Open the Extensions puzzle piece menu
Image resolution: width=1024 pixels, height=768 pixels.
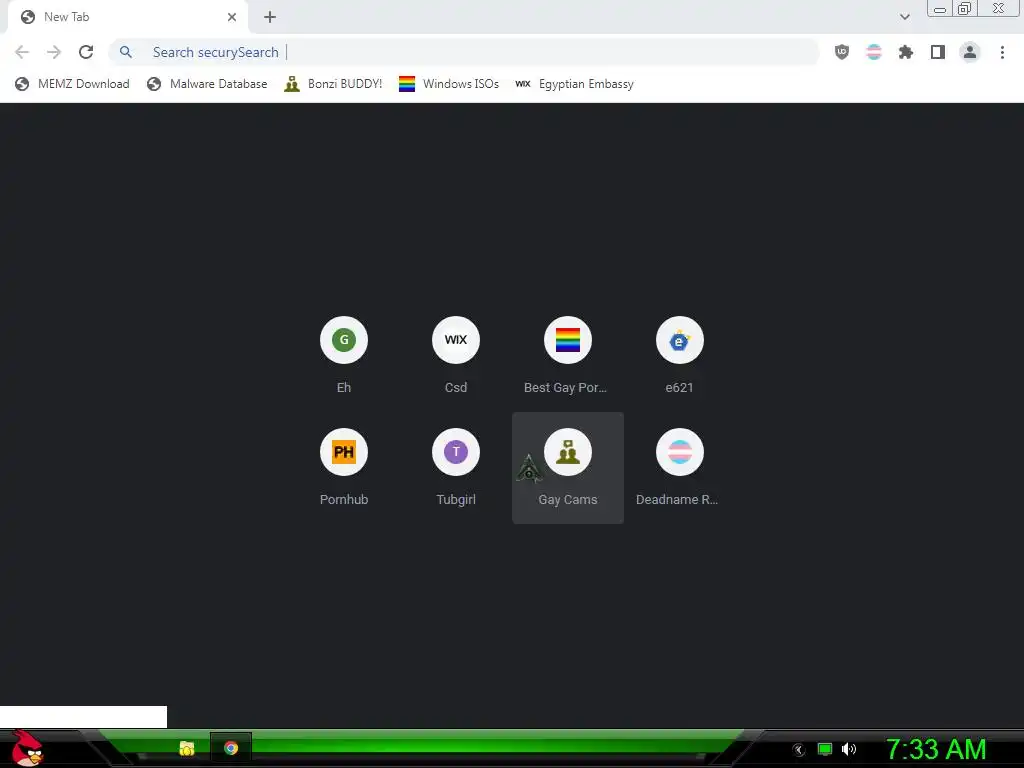coord(906,52)
